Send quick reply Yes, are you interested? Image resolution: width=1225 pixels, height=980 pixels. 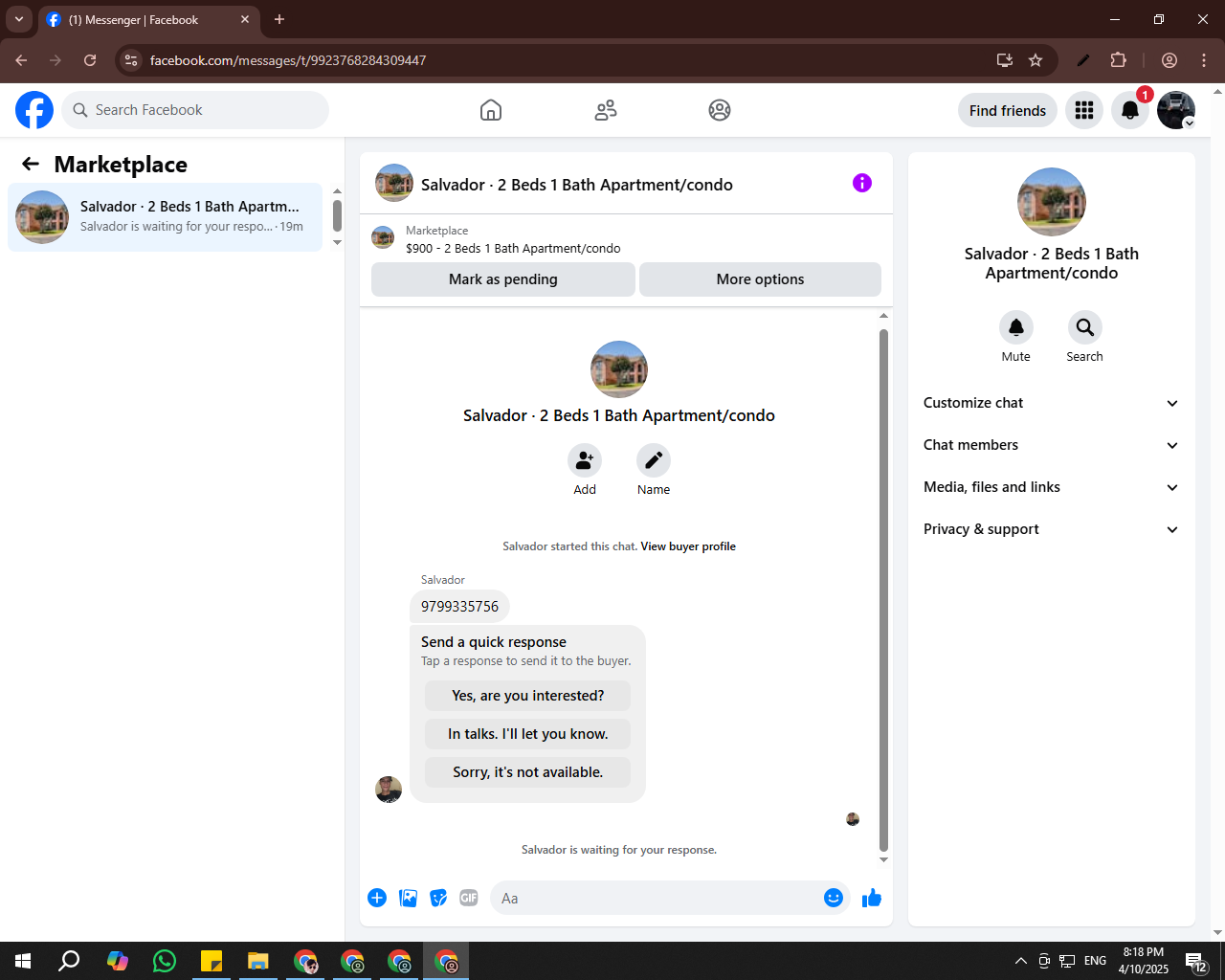[528, 696]
